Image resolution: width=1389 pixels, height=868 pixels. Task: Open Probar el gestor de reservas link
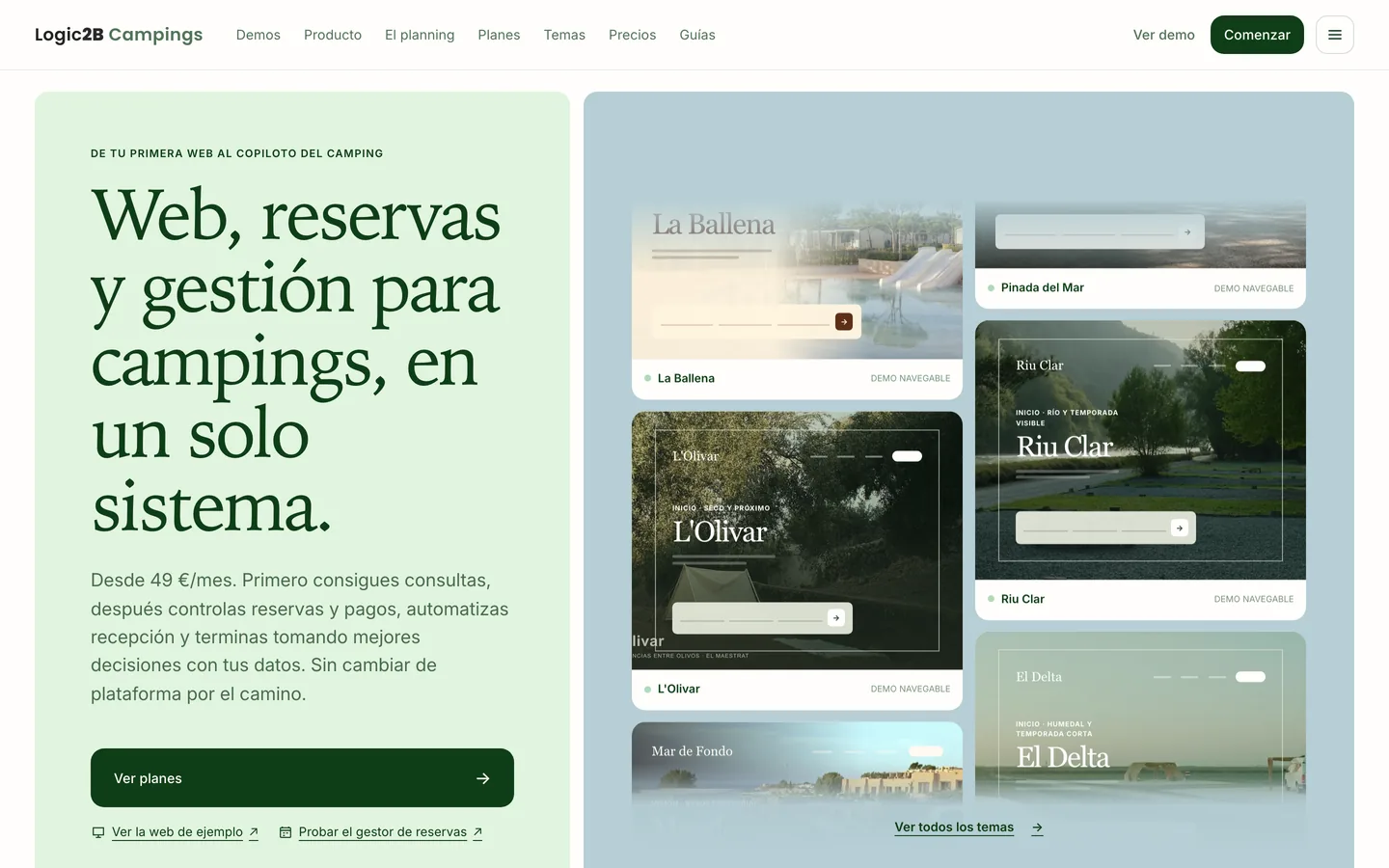(x=383, y=832)
